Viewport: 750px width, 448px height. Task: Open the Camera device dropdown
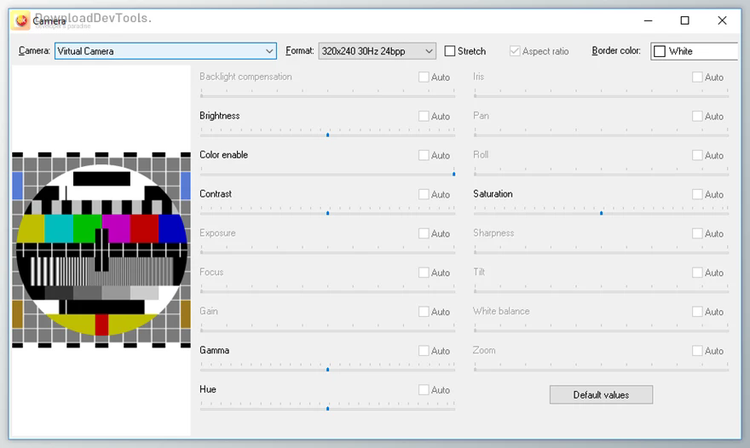point(165,51)
